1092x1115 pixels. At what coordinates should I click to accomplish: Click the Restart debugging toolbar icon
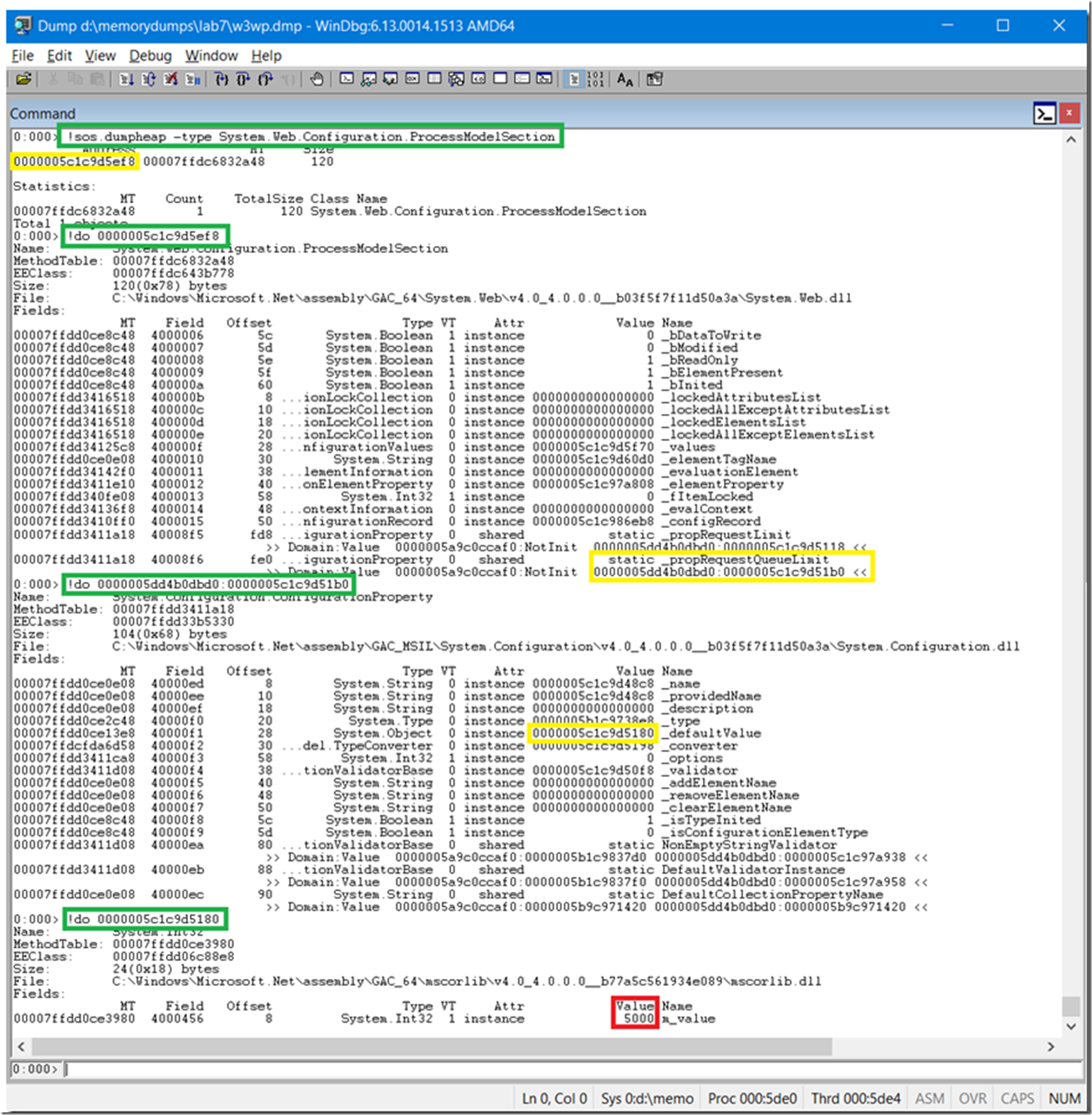point(148,79)
